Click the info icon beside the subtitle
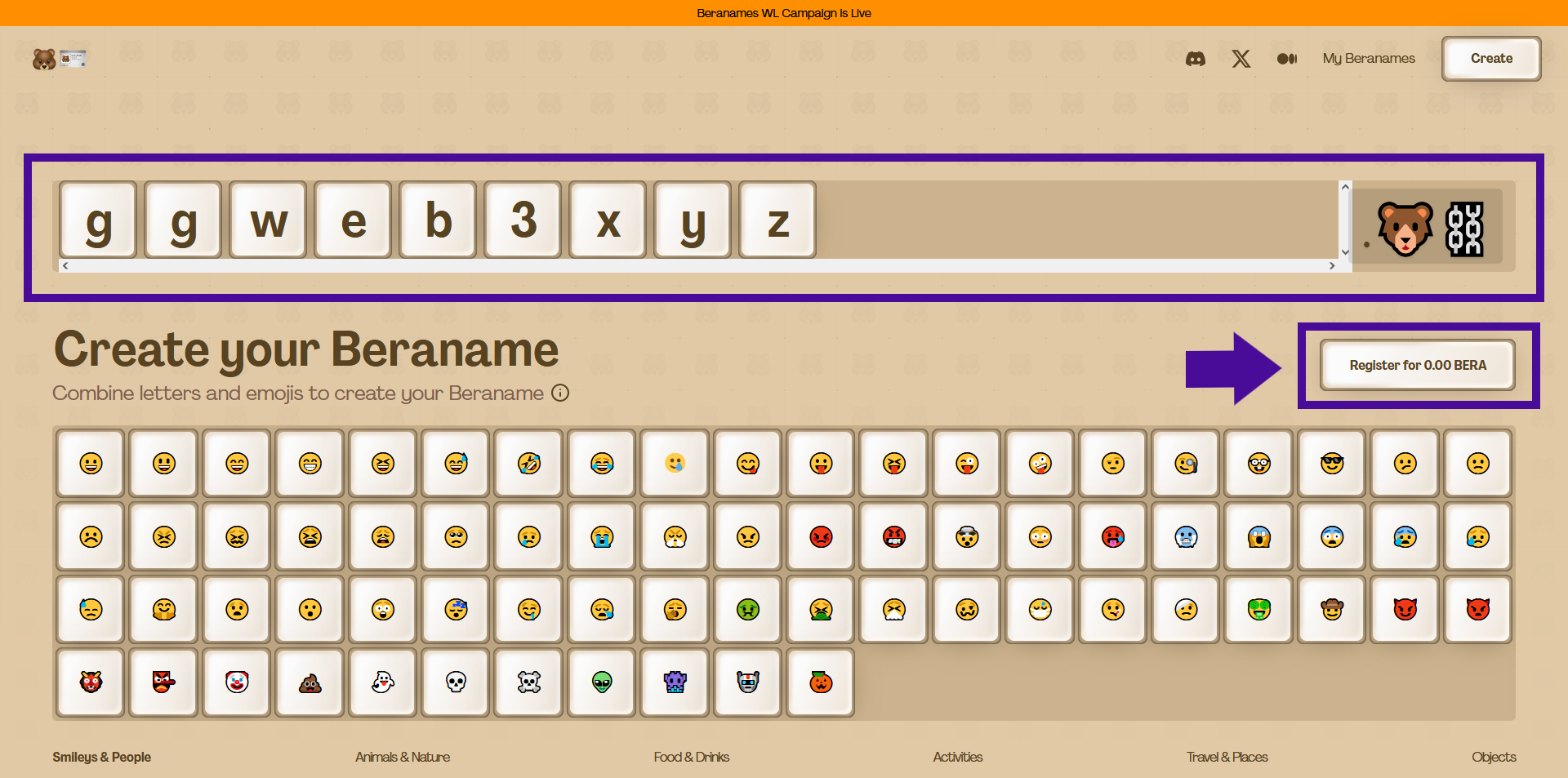The height and width of the screenshot is (778, 1568). 560,393
